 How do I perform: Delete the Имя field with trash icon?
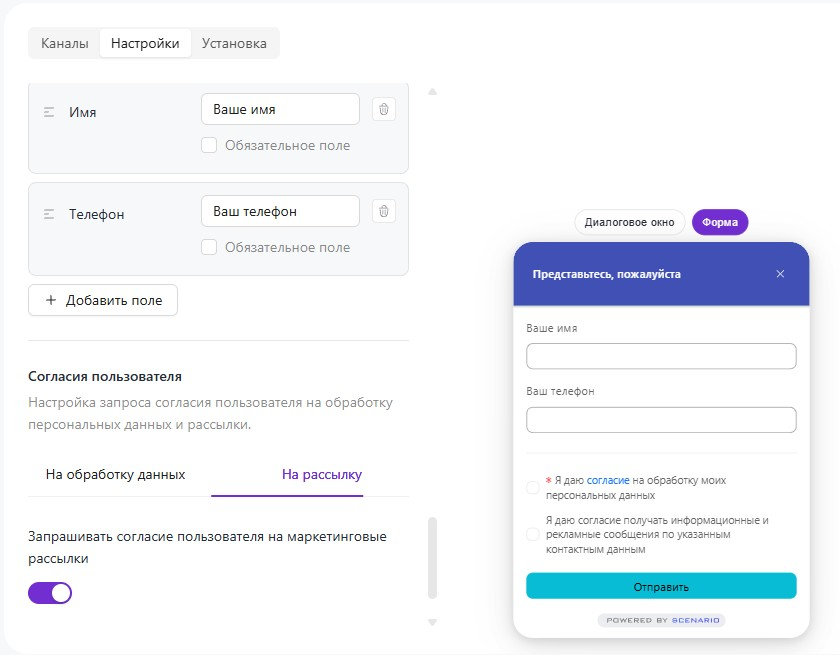pos(384,109)
